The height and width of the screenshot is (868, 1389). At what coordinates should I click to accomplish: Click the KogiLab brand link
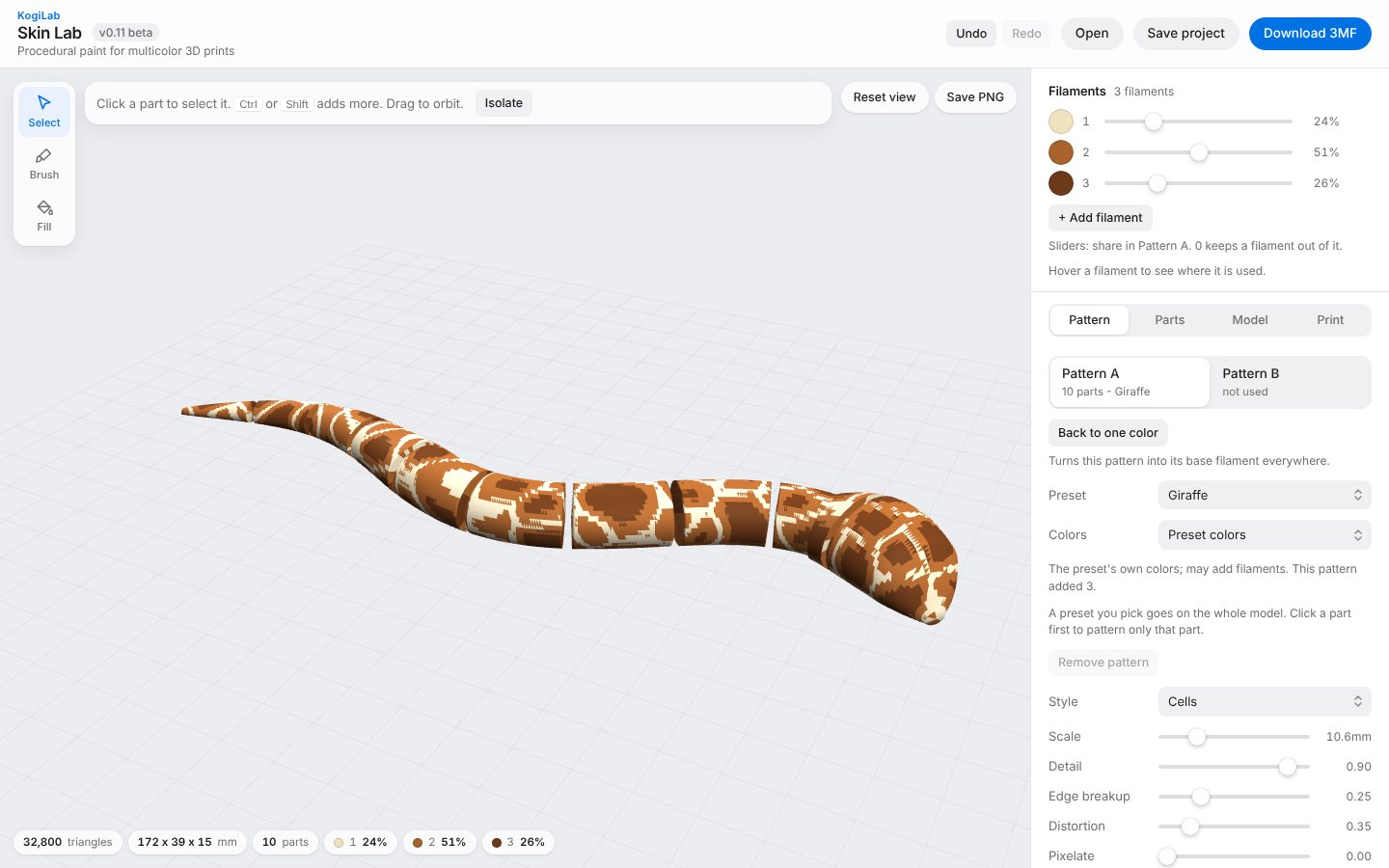39,15
